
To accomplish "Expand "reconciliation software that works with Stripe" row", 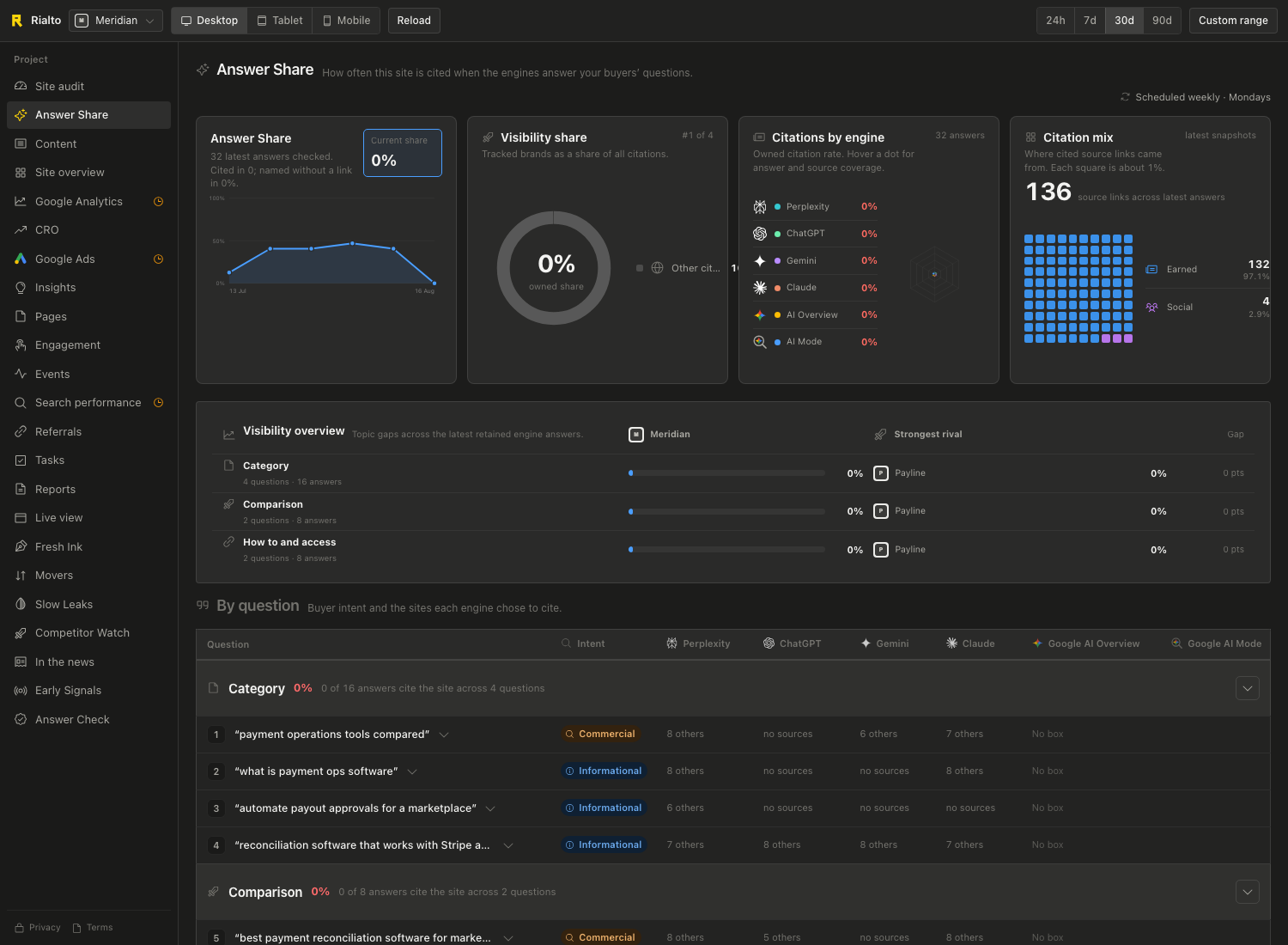I will point(508,845).
